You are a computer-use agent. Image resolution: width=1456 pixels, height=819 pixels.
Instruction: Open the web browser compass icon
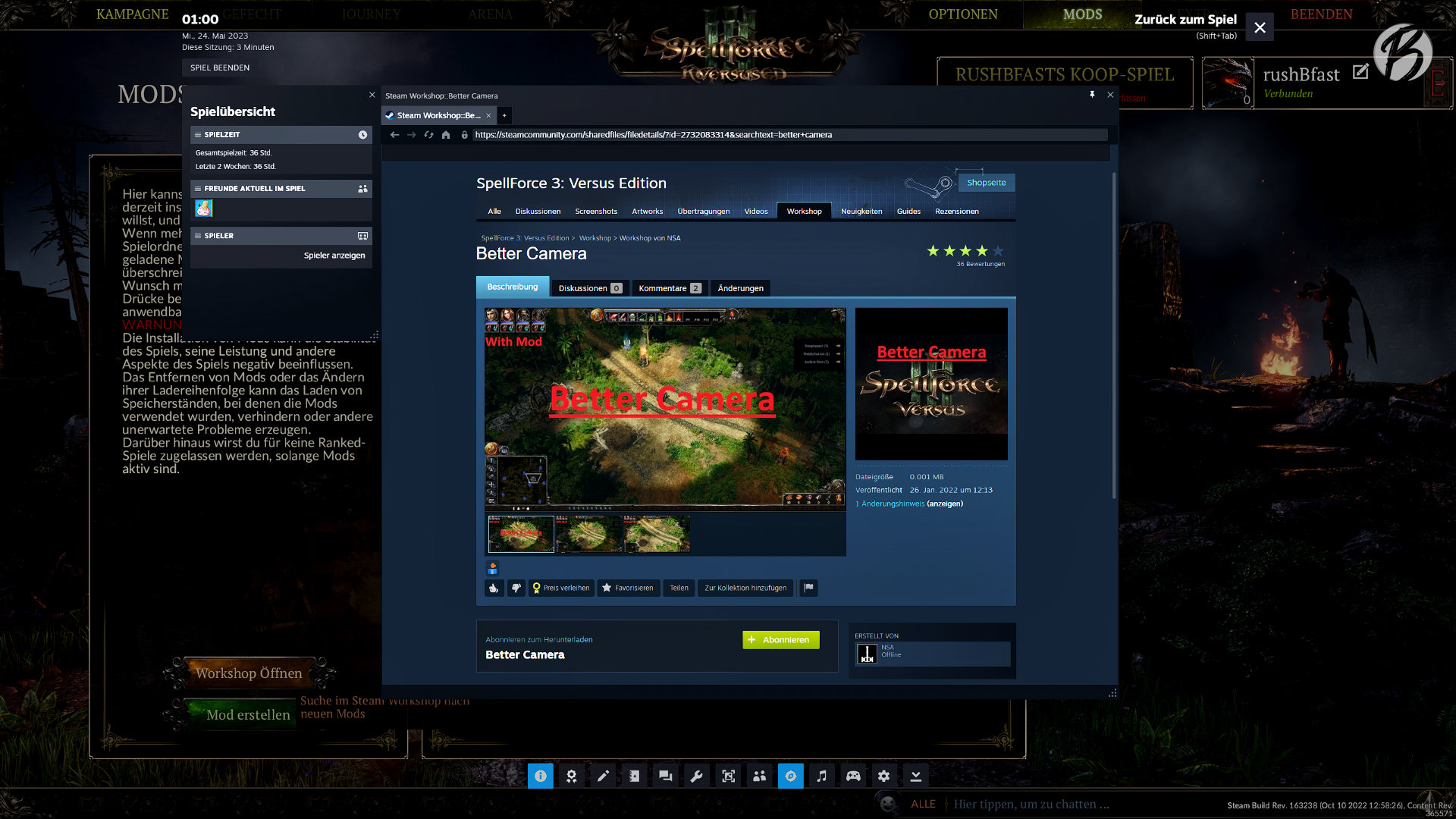pos(791,776)
